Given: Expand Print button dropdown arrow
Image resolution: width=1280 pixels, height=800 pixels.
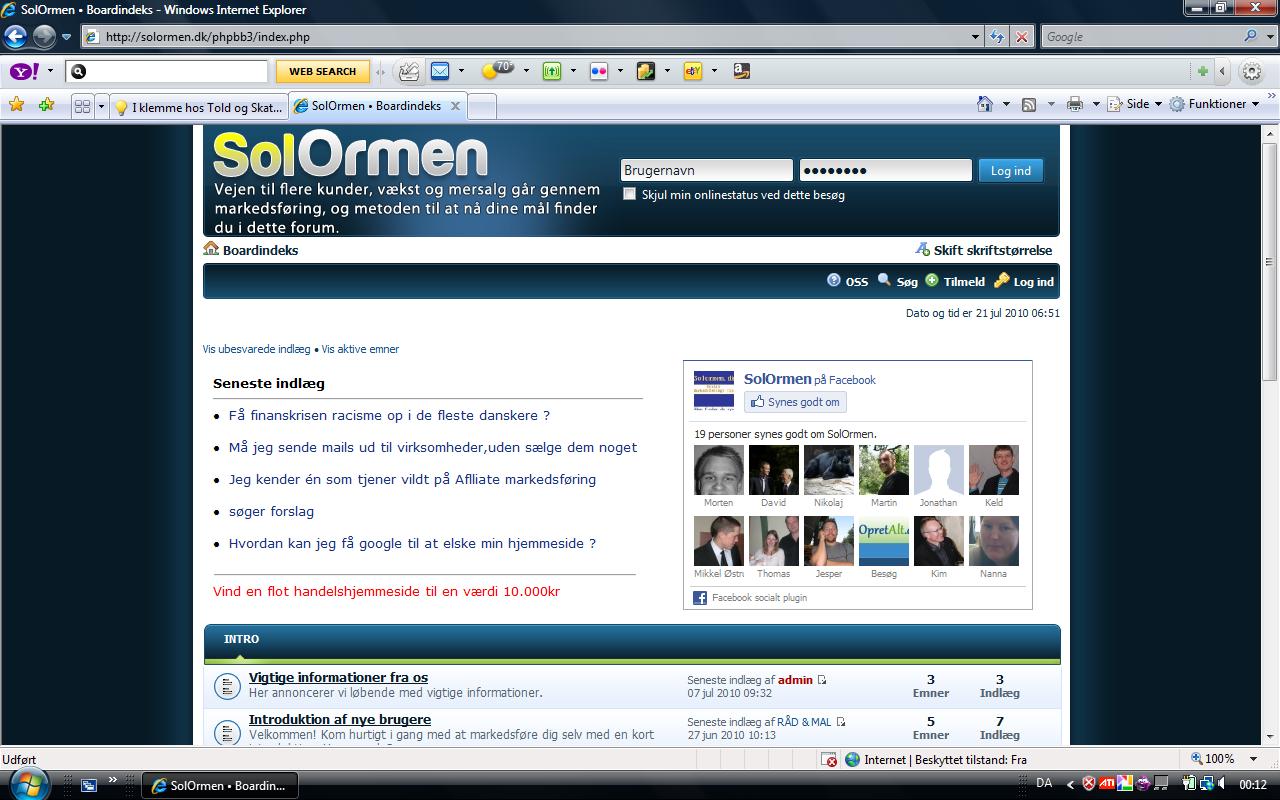Looking at the screenshot, I should point(1096,104).
